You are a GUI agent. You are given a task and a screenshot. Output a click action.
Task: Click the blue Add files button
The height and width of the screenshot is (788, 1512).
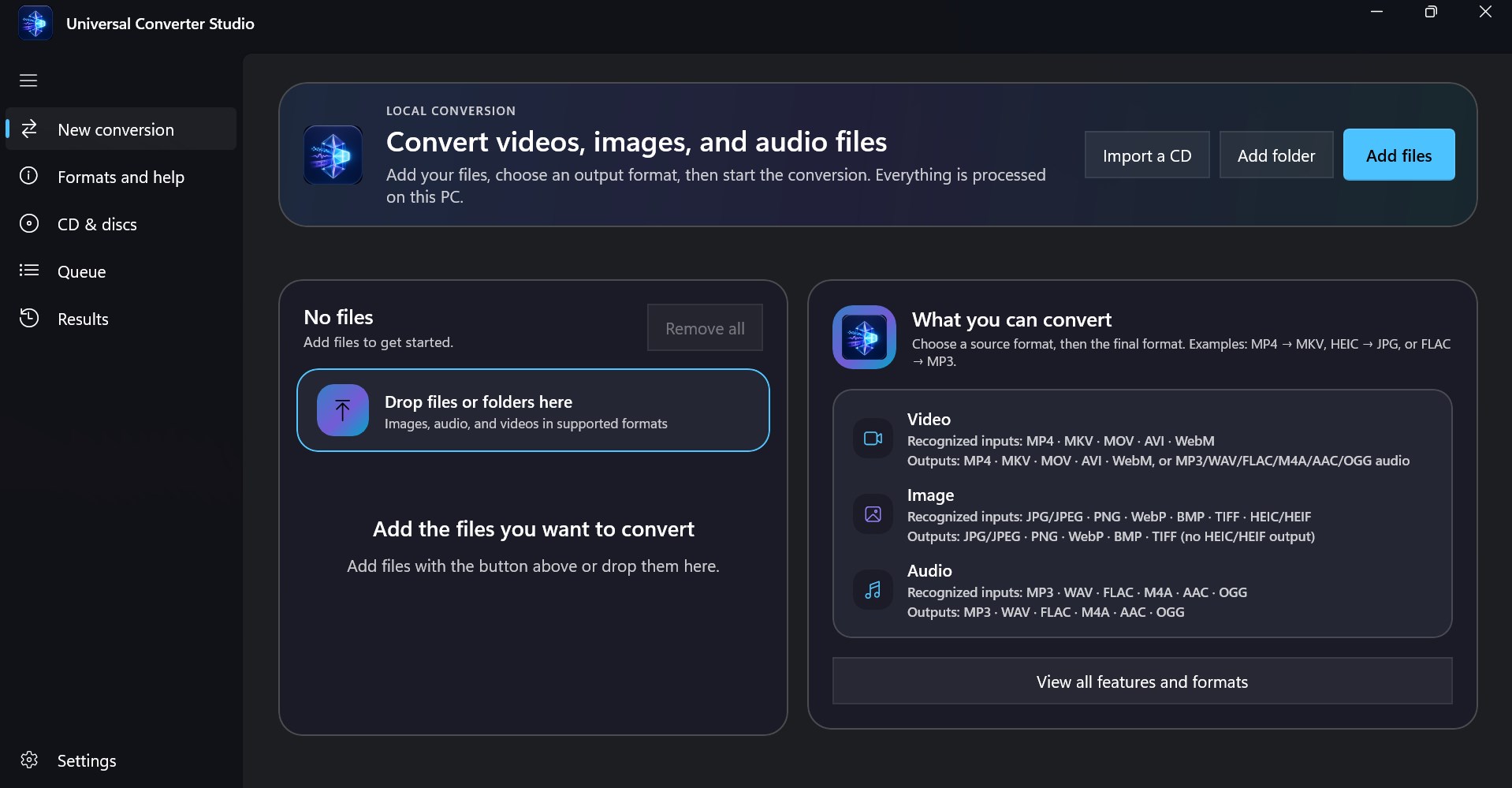click(1398, 155)
